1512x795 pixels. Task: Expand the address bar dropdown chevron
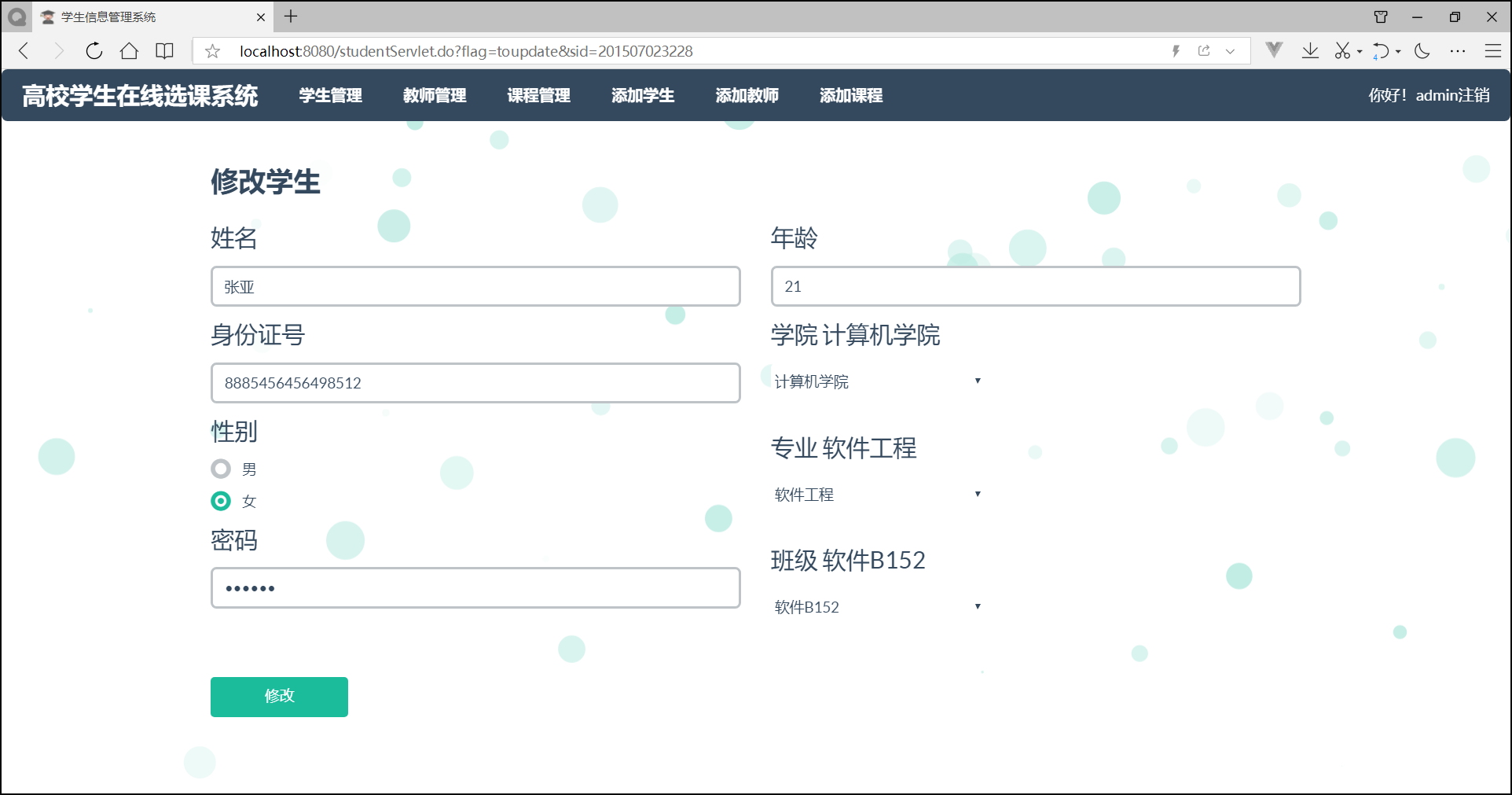[x=1231, y=51]
